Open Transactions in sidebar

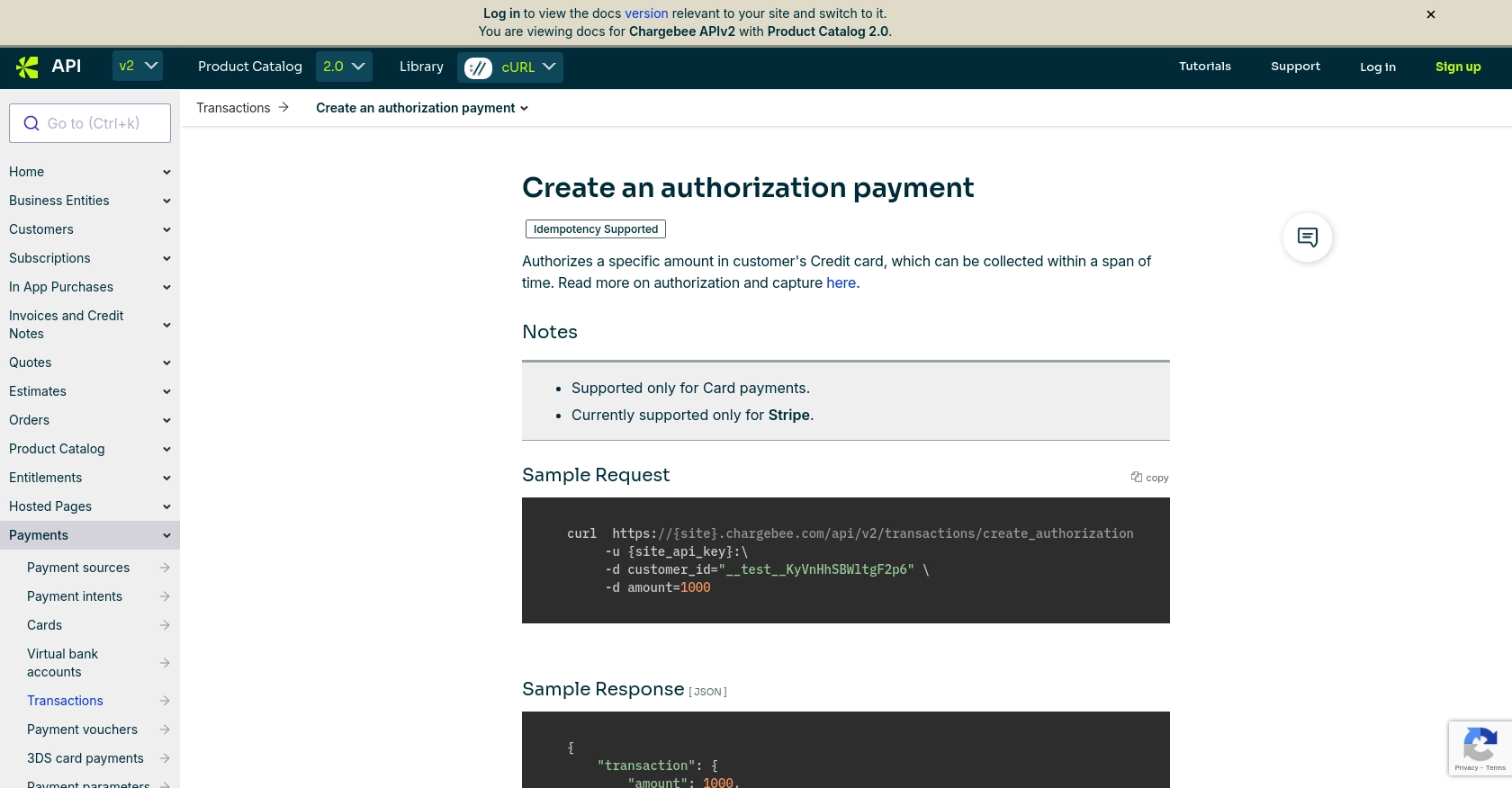tap(65, 701)
